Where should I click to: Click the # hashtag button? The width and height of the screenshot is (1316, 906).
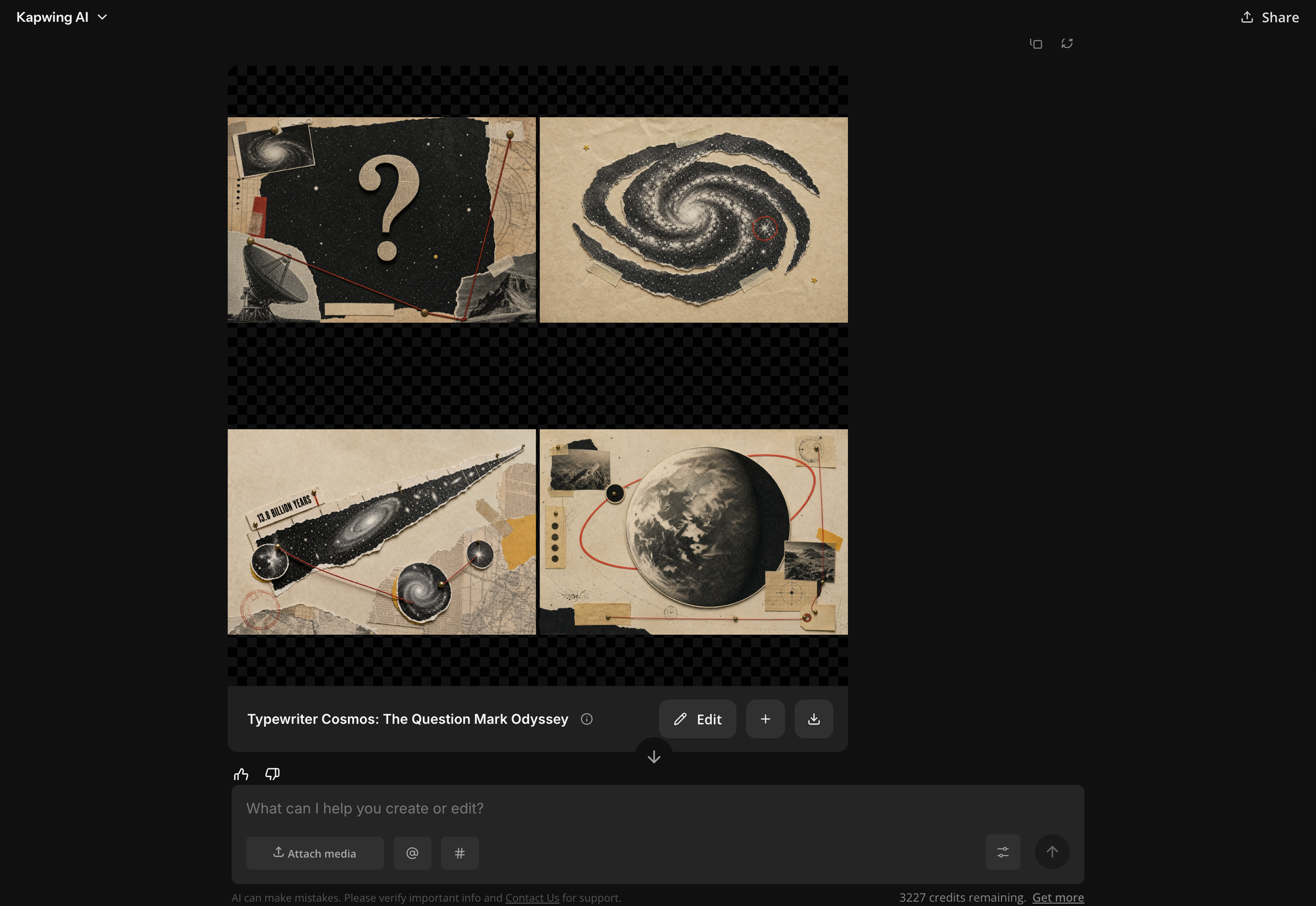(x=460, y=853)
